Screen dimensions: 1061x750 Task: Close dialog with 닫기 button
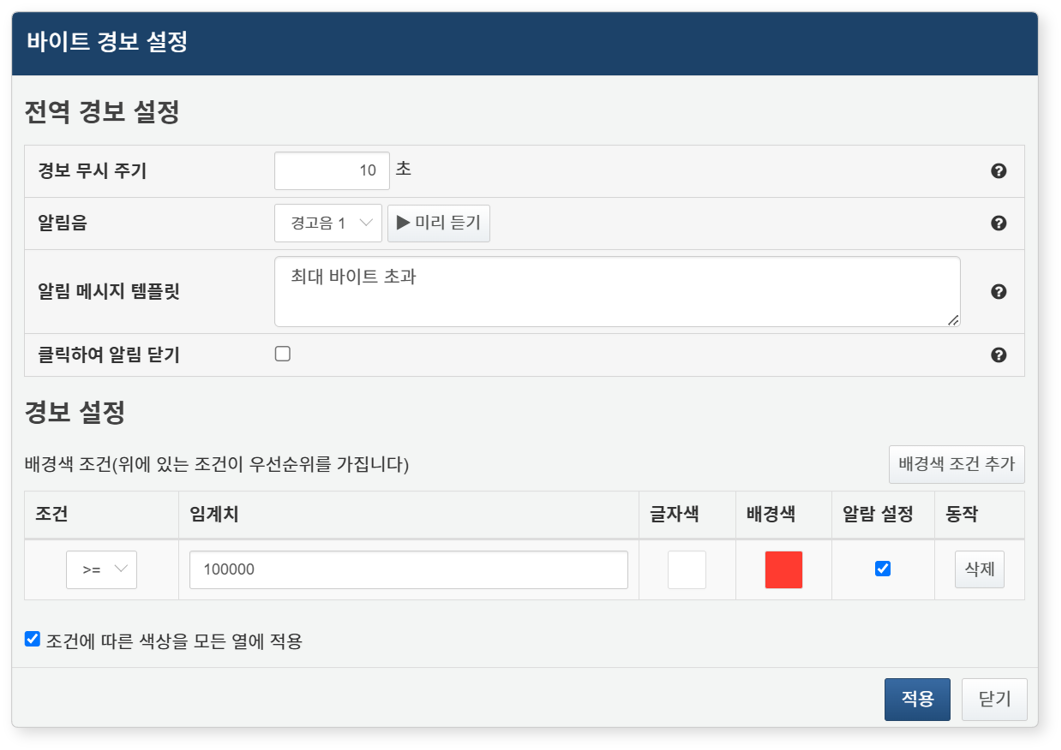tap(994, 699)
